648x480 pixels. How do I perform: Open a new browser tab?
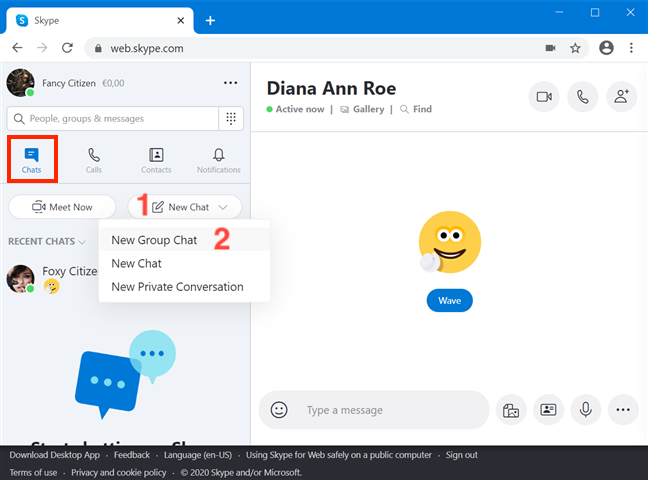click(210, 20)
